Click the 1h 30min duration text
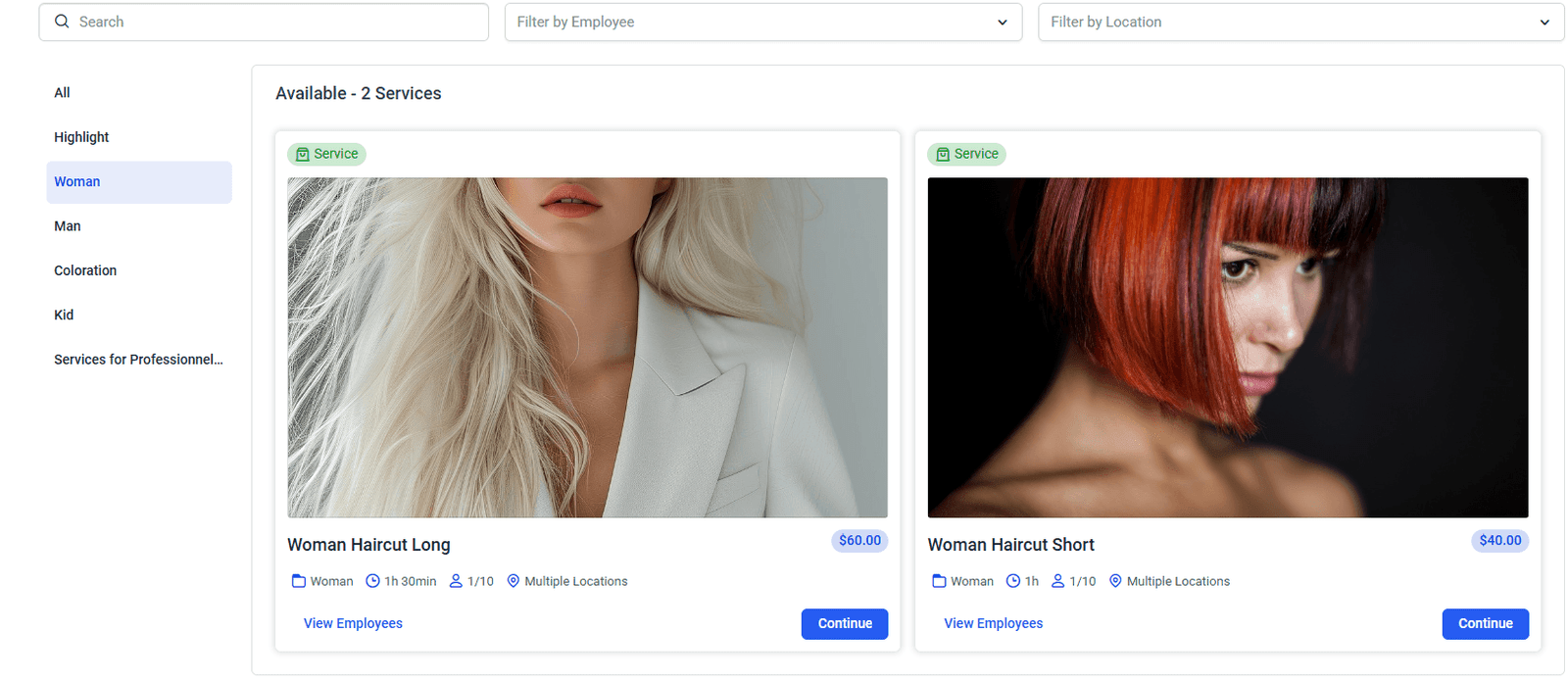The height and width of the screenshot is (681, 1568). 411,581
